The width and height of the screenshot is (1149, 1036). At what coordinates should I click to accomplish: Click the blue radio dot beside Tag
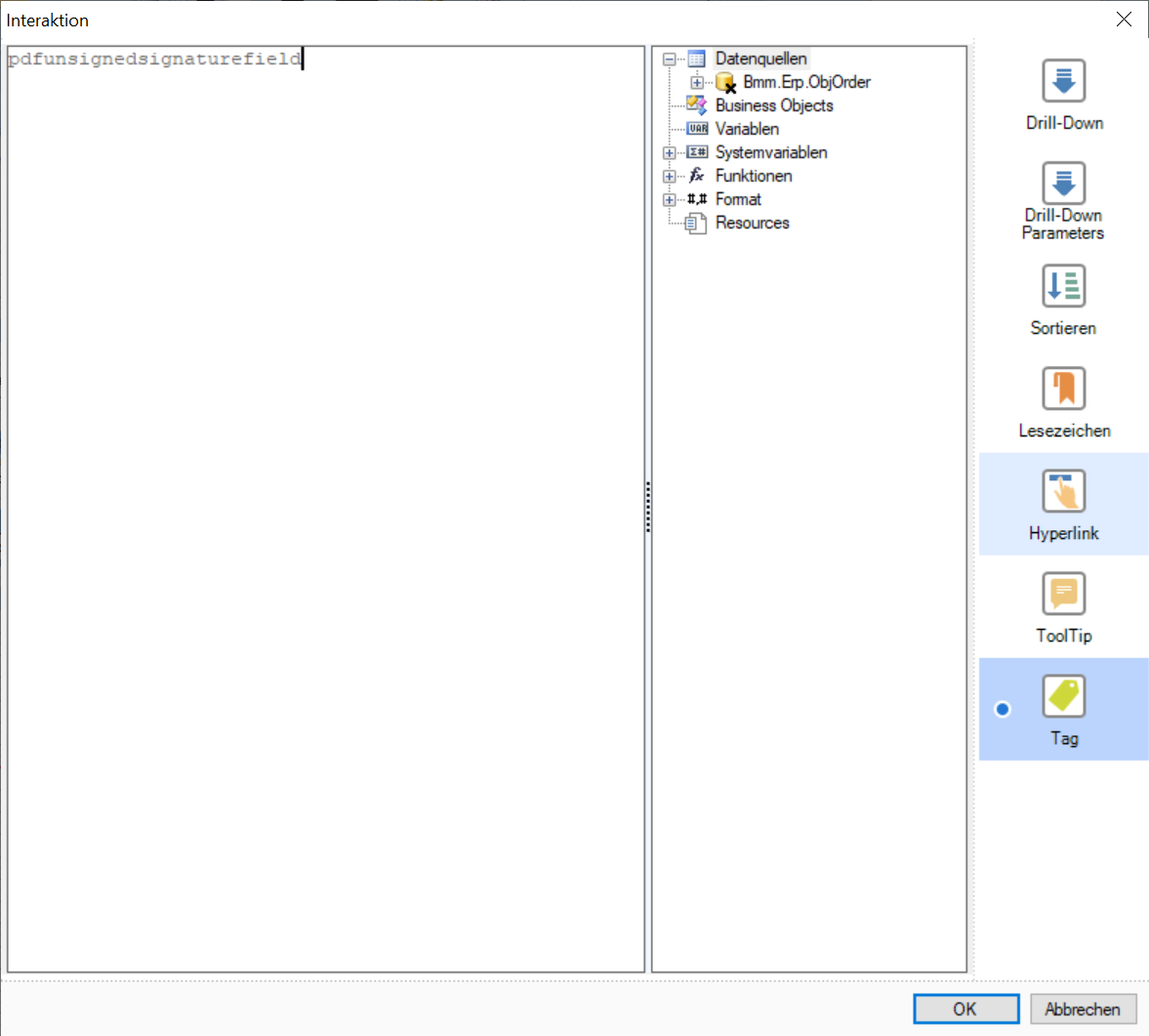pos(1003,709)
